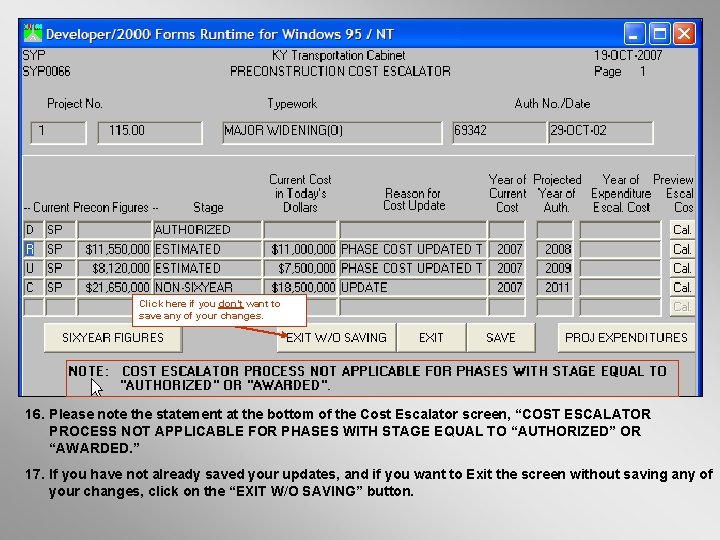
Task: Click the Typework field MAJOR WIDENING(O)
Action: pos(332,133)
